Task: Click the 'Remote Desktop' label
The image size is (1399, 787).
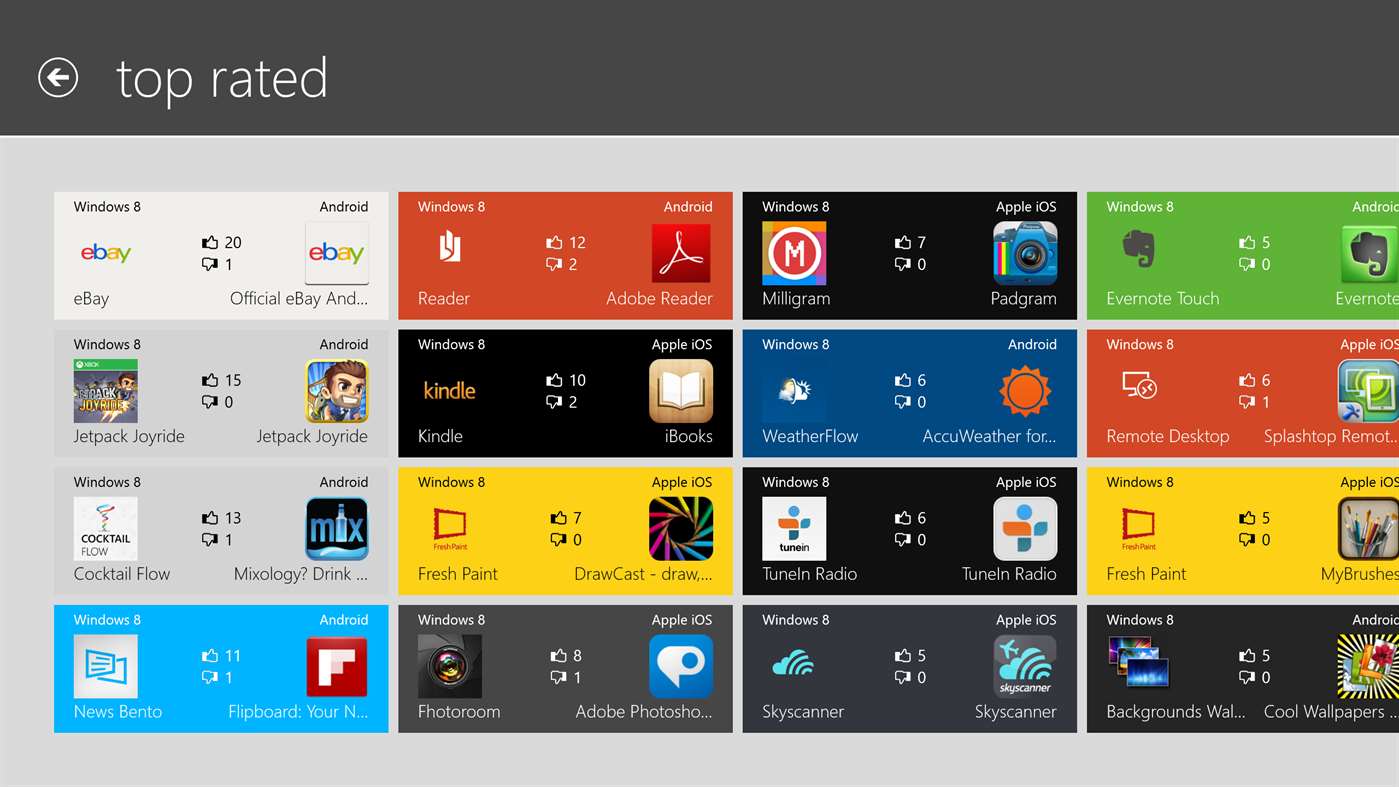Action: (x=1167, y=436)
